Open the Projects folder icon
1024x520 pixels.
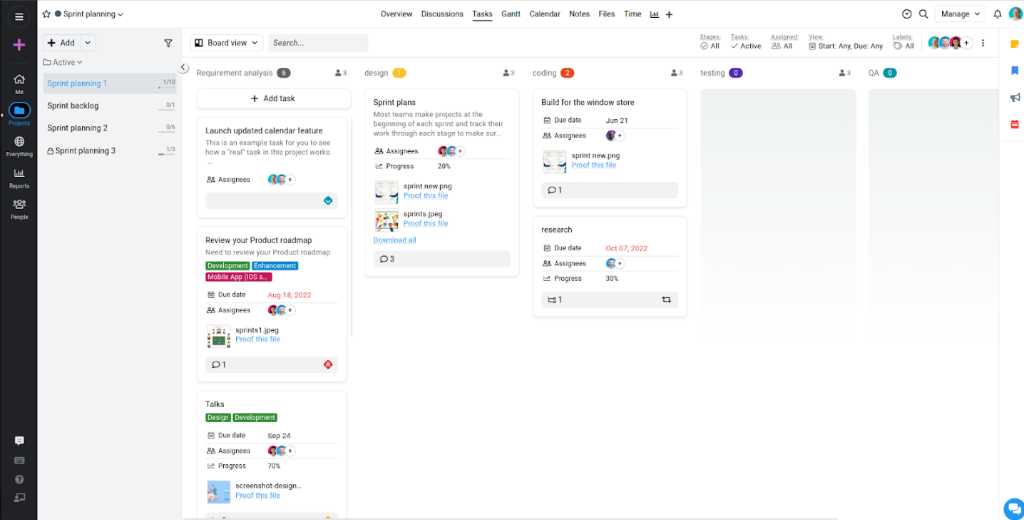[19, 110]
